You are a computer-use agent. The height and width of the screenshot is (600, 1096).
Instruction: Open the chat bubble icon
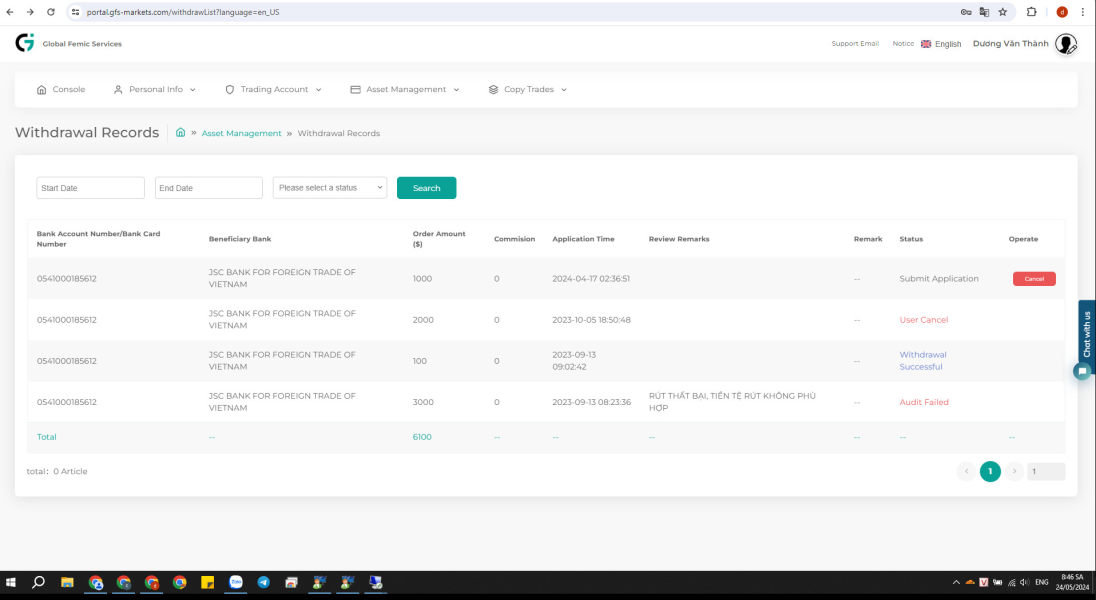point(1081,370)
